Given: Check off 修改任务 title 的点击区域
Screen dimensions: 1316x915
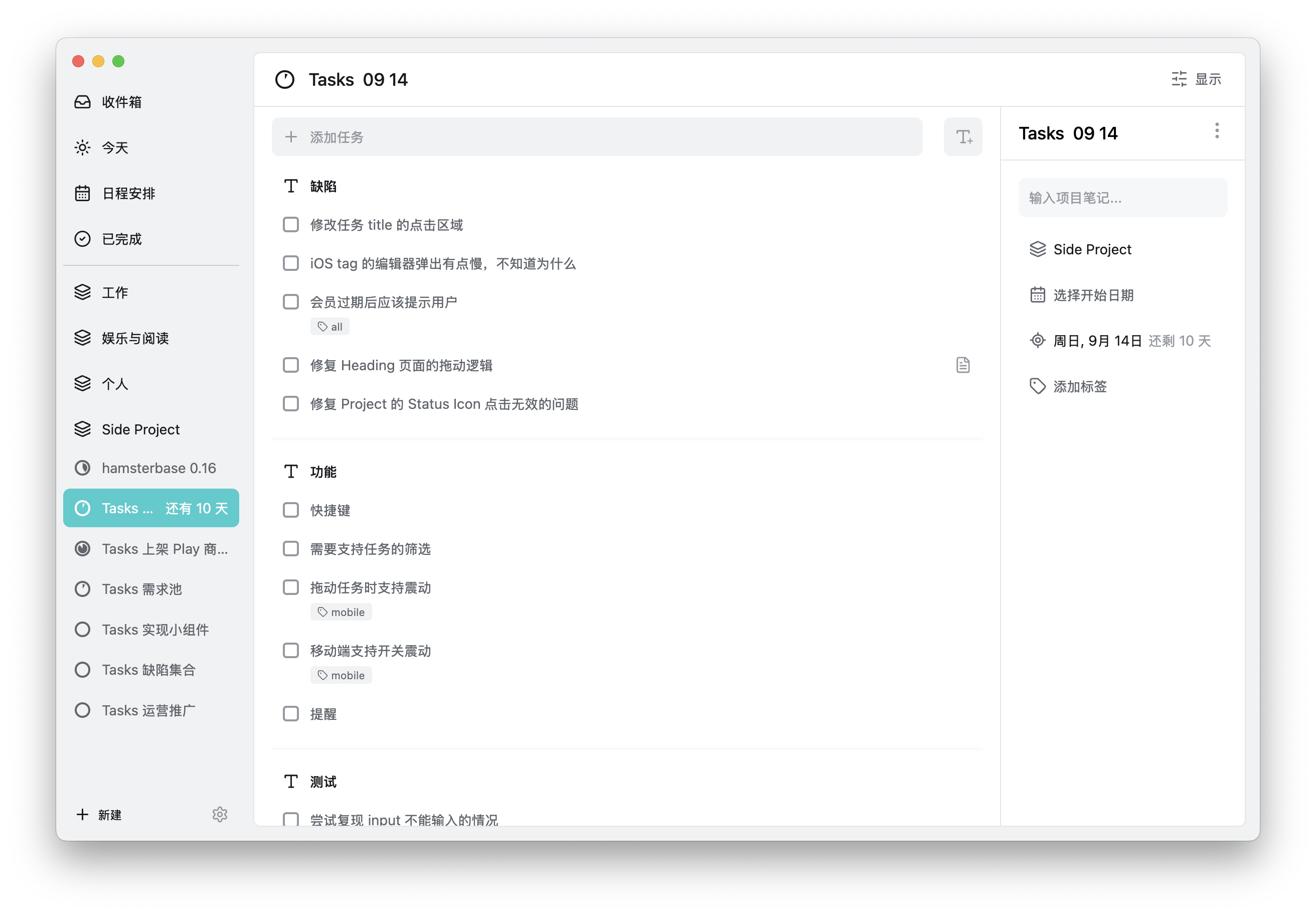Looking at the screenshot, I should coord(291,225).
